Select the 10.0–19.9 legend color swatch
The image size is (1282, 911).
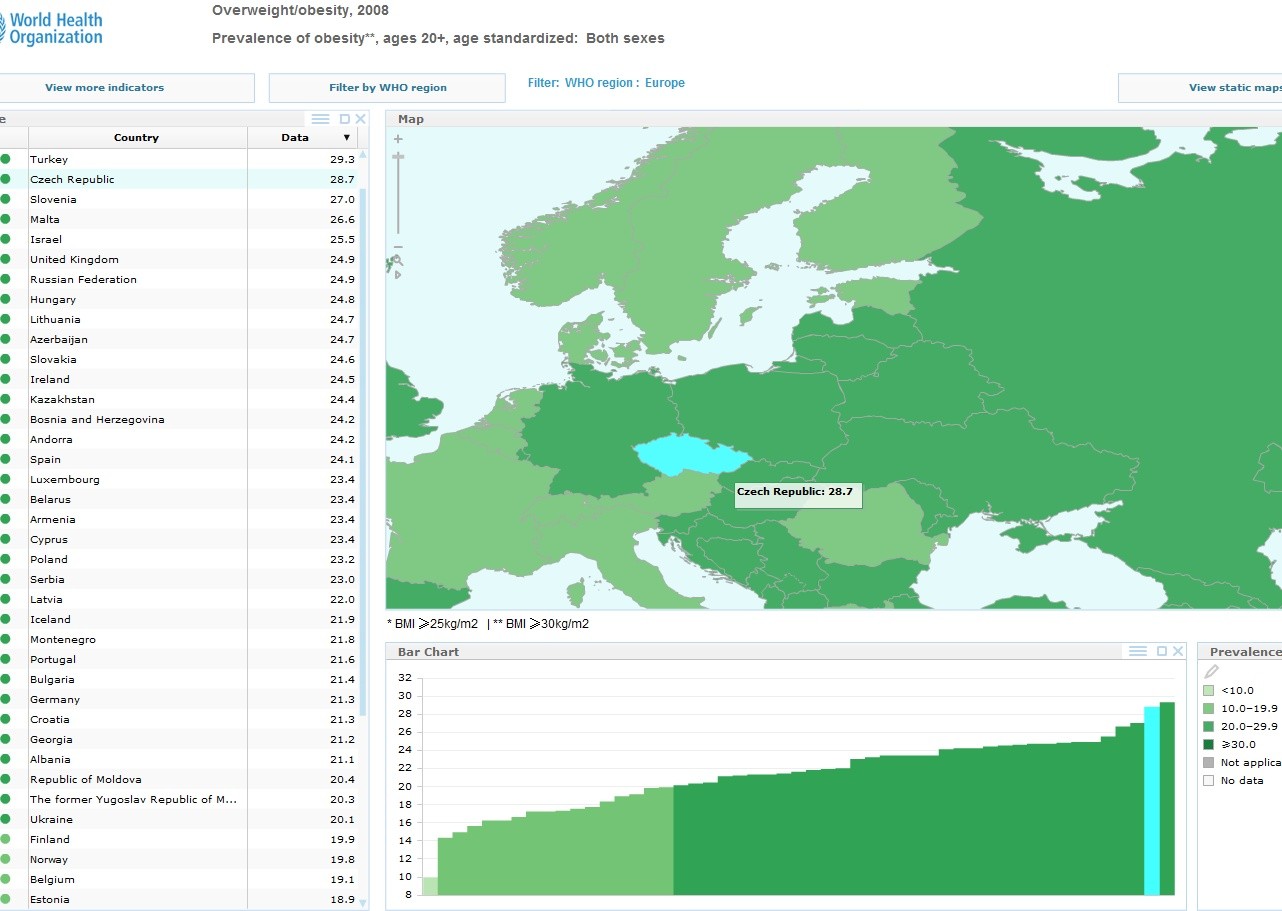click(1208, 709)
